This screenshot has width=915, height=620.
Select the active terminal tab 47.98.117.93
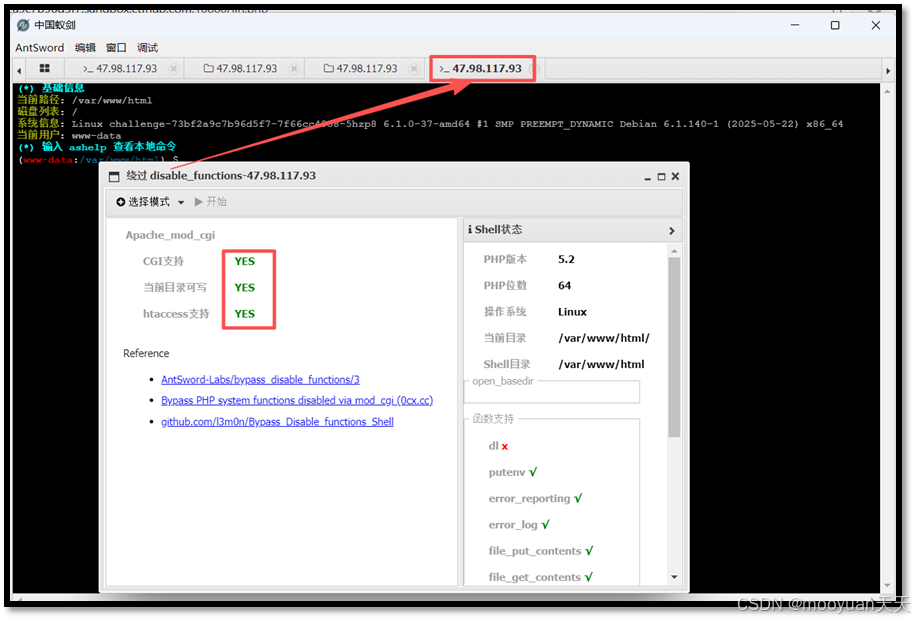[x=480, y=69]
